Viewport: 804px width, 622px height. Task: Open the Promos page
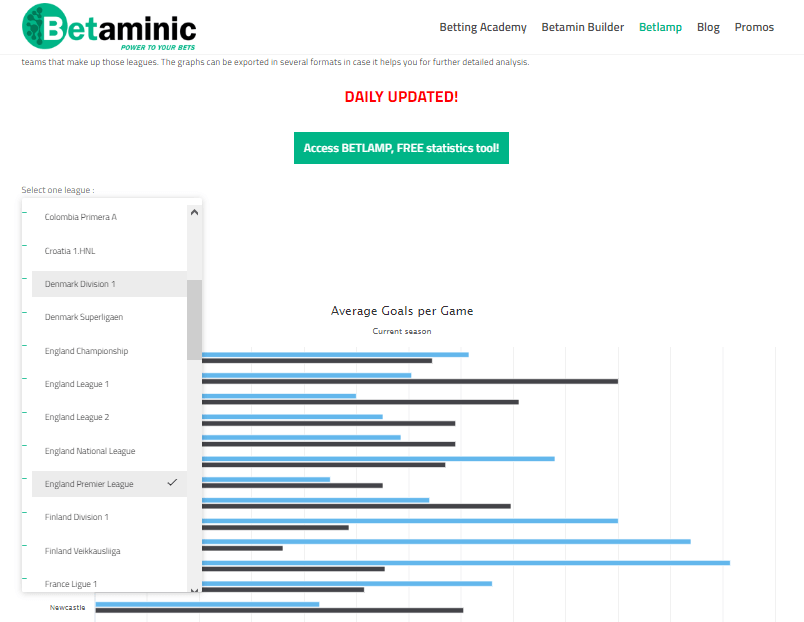[754, 27]
